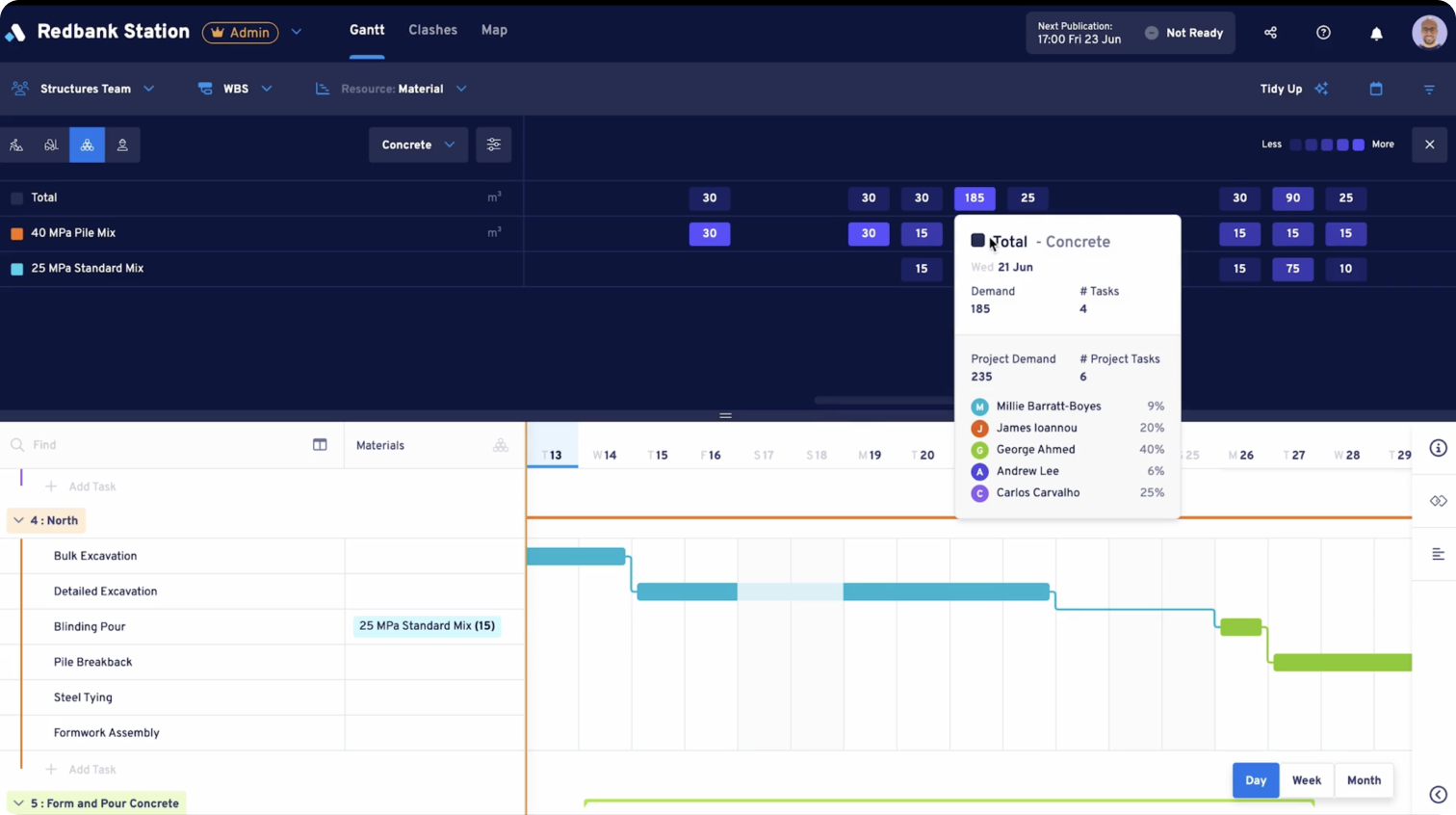Click the share icon in header

pyautogui.click(x=1270, y=33)
